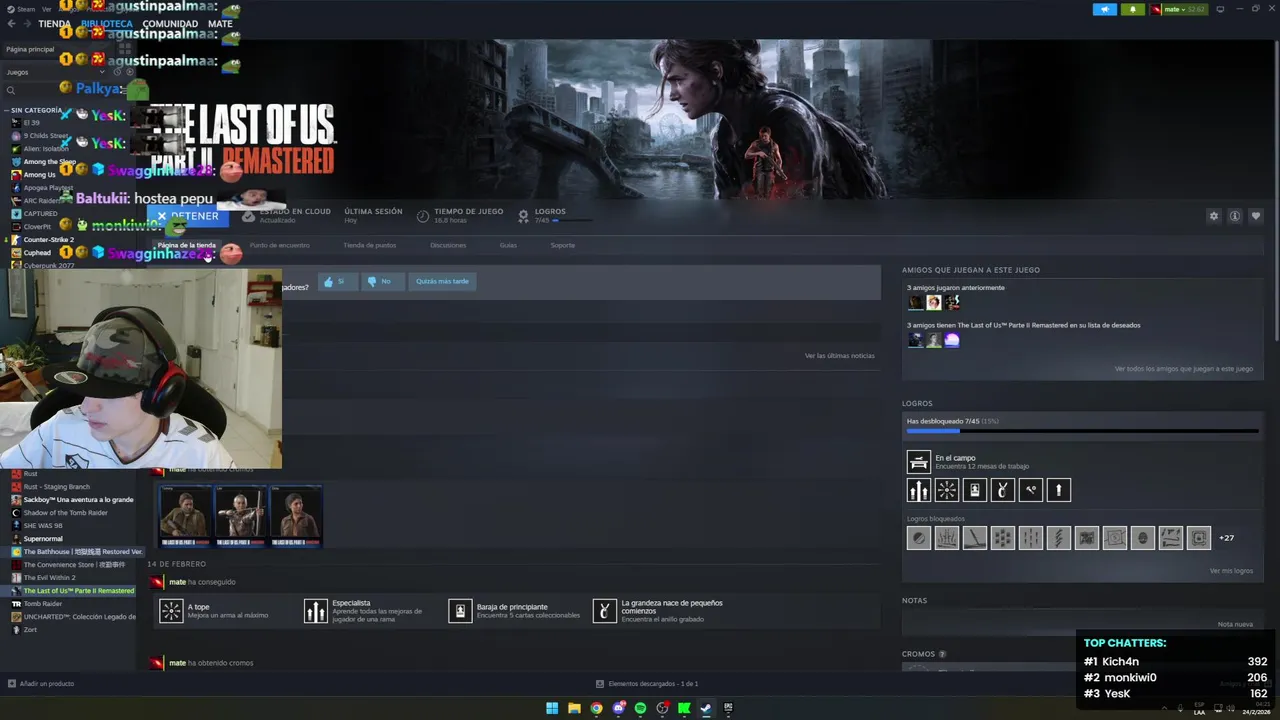Click the Especialista achievement icon in Logros panel

pos(918,490)
